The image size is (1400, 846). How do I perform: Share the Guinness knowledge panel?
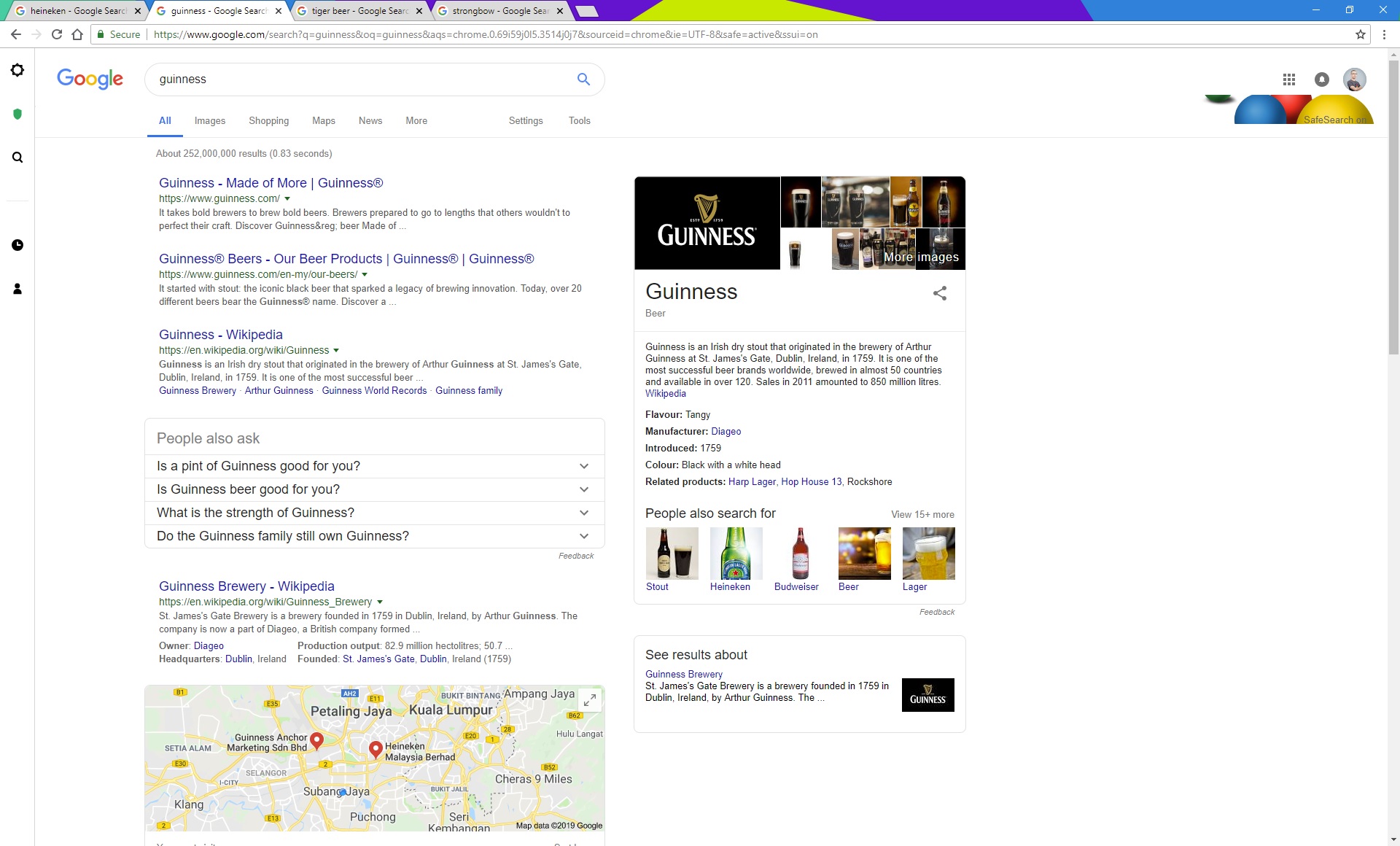point(940,293)
